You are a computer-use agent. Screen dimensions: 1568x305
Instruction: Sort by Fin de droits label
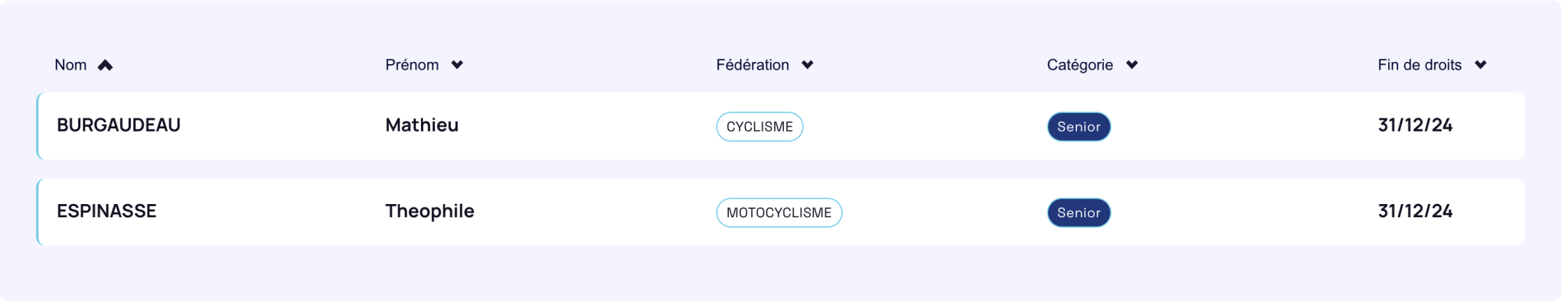pyautogui.click(x=1419, y=65)
